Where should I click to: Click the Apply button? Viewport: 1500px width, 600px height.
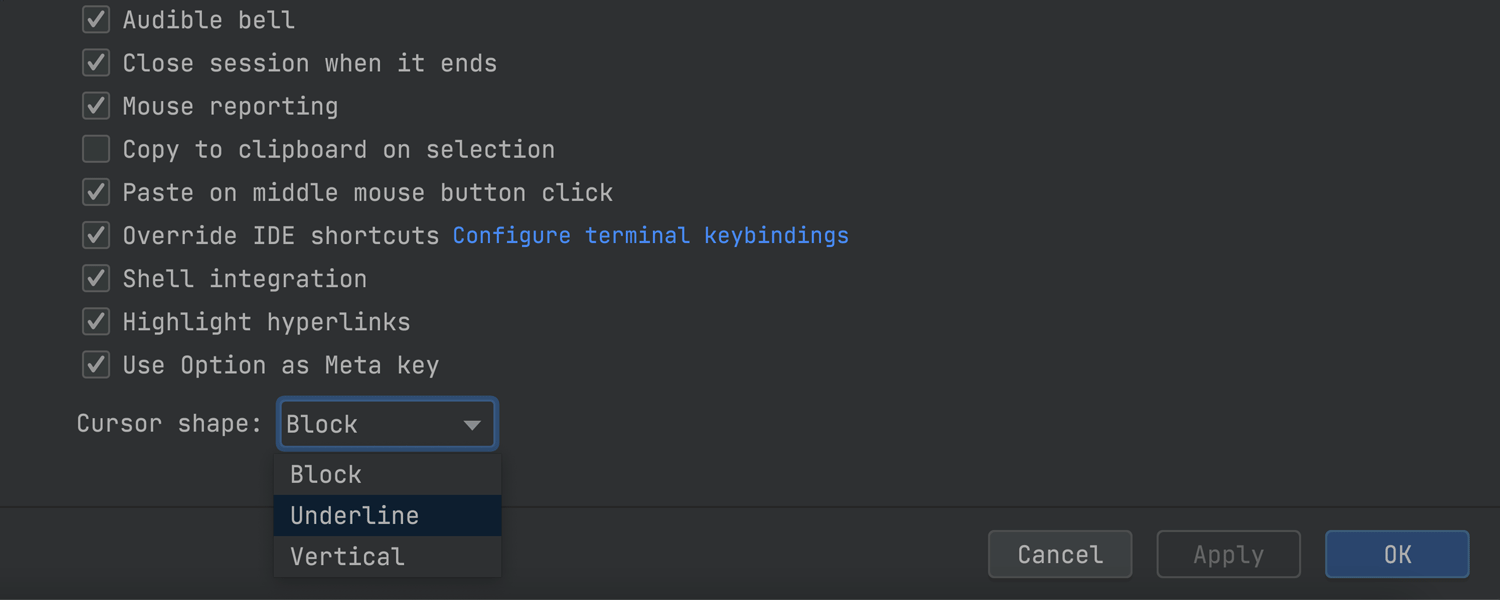[1228, 555]
